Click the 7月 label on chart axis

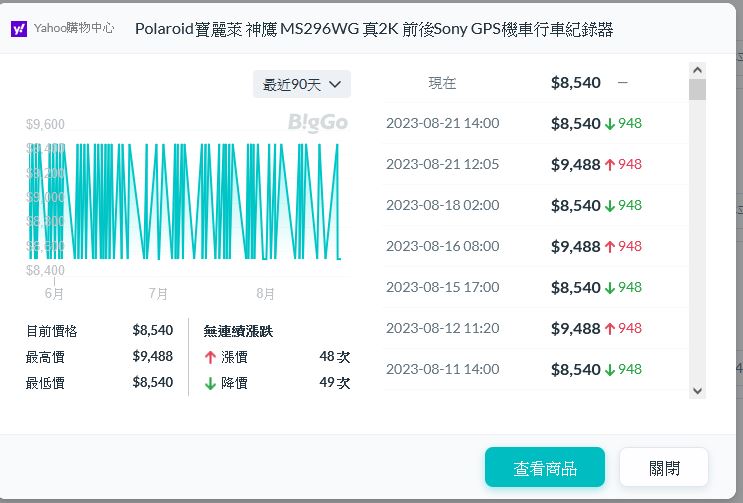(158, 294)
